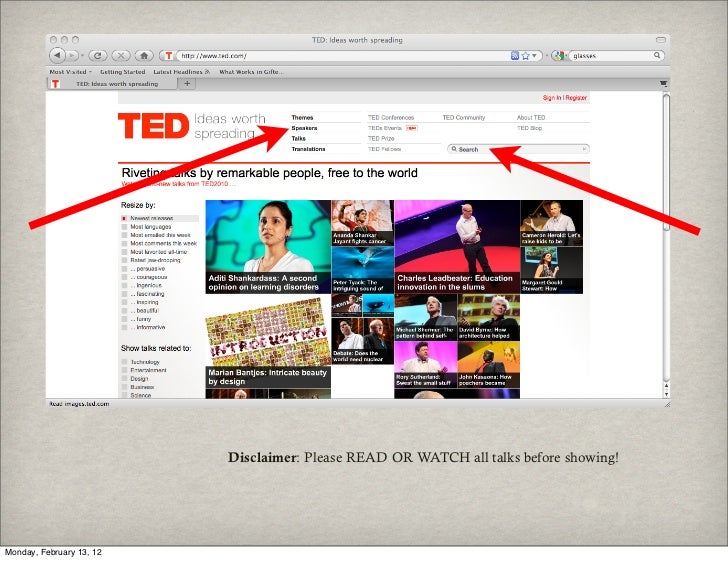
Task: Open the Aditi Shankardass talk thumbnail
Action: pos(268,247)
